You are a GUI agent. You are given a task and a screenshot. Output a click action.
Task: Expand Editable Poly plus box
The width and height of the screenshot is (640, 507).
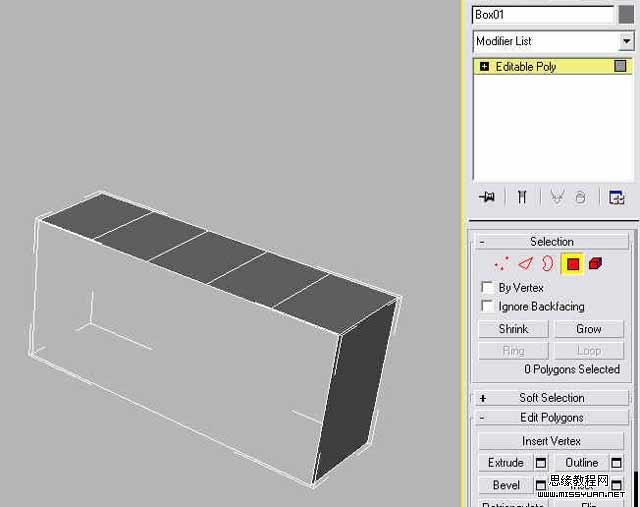pyautogui.click(x=484, y=66)
